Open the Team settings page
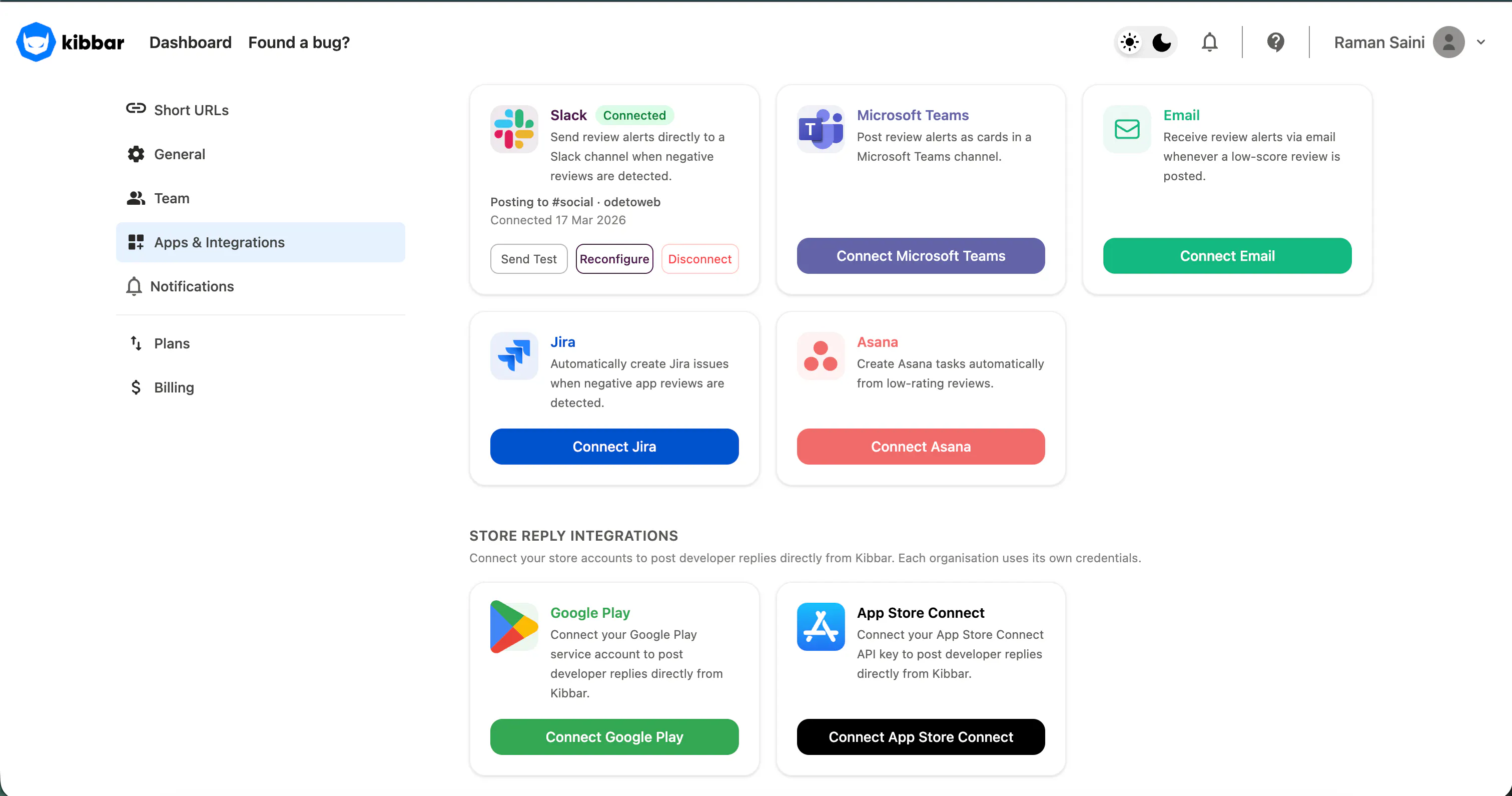The width and height of the screenshot is (1512, 796). click(261, 198)
